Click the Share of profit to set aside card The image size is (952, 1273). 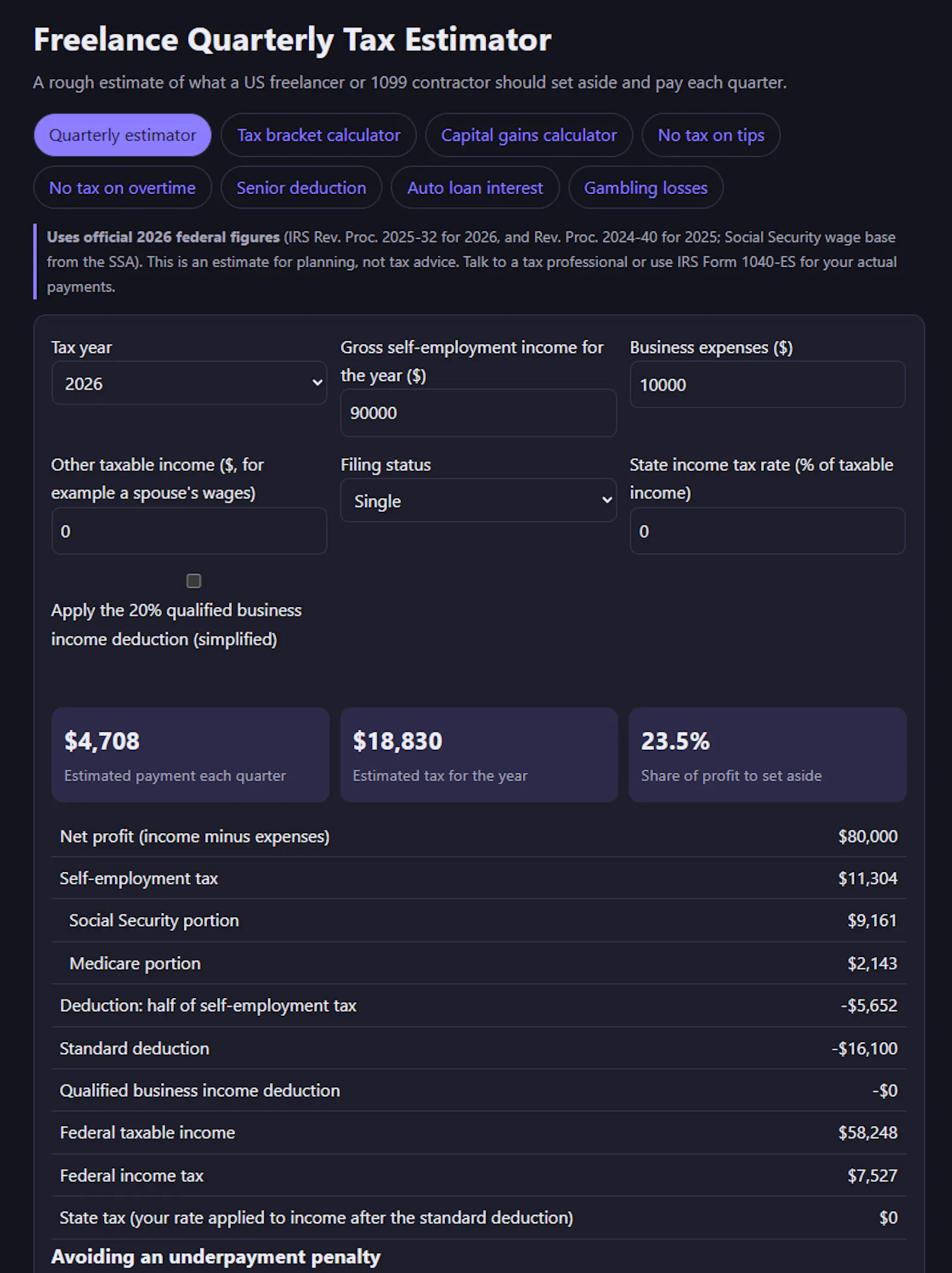768,755
